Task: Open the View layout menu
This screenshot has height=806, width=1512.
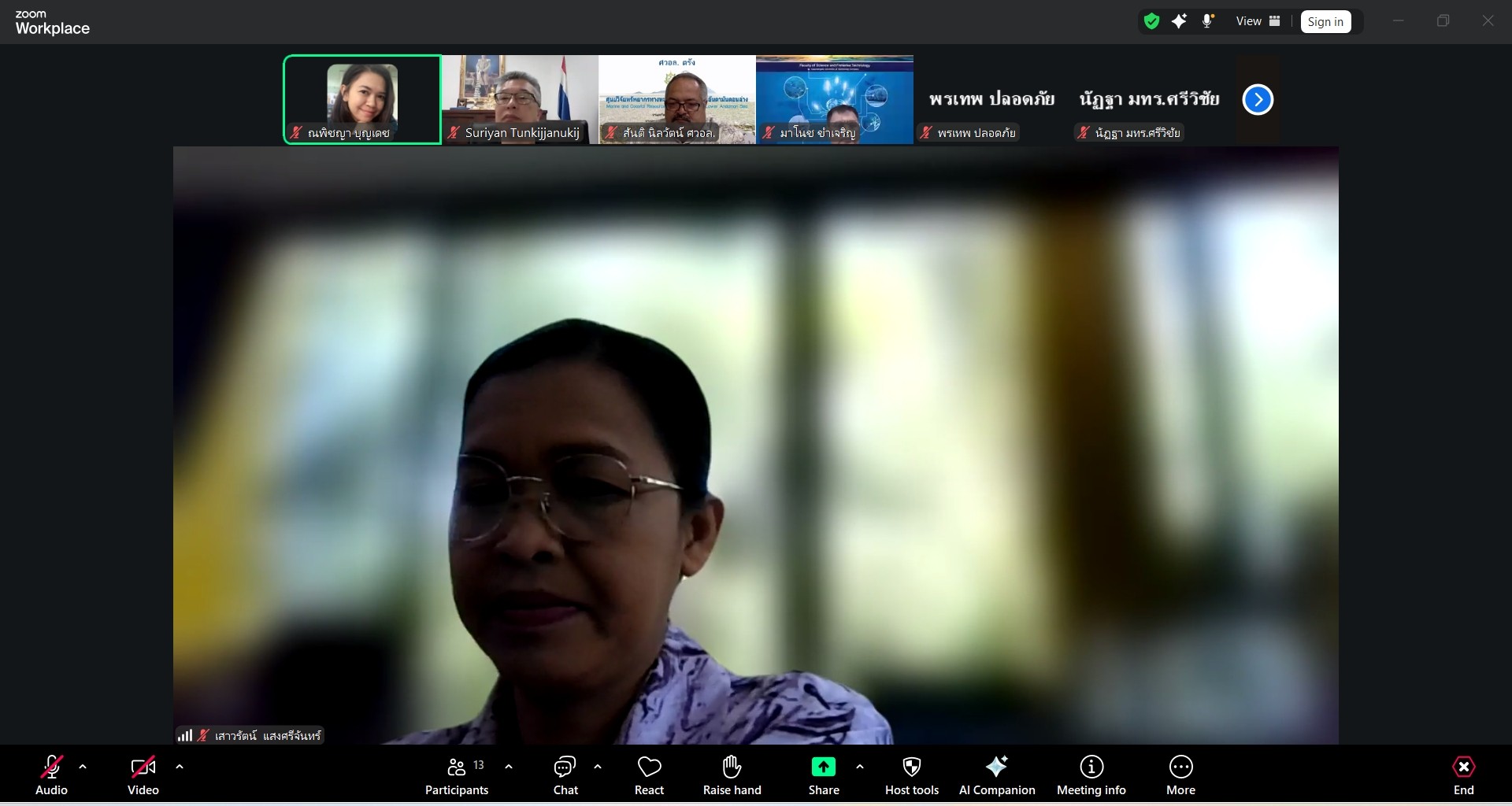Action: coord(1258,21)
